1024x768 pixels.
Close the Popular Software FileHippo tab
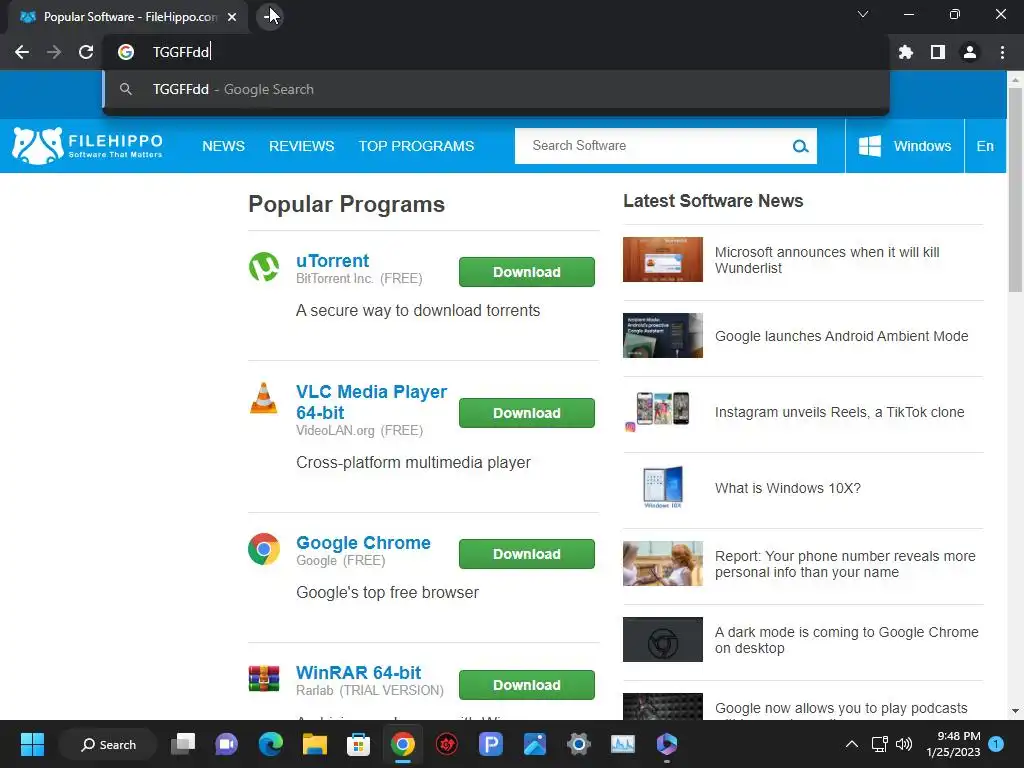[x=232, y=17]
